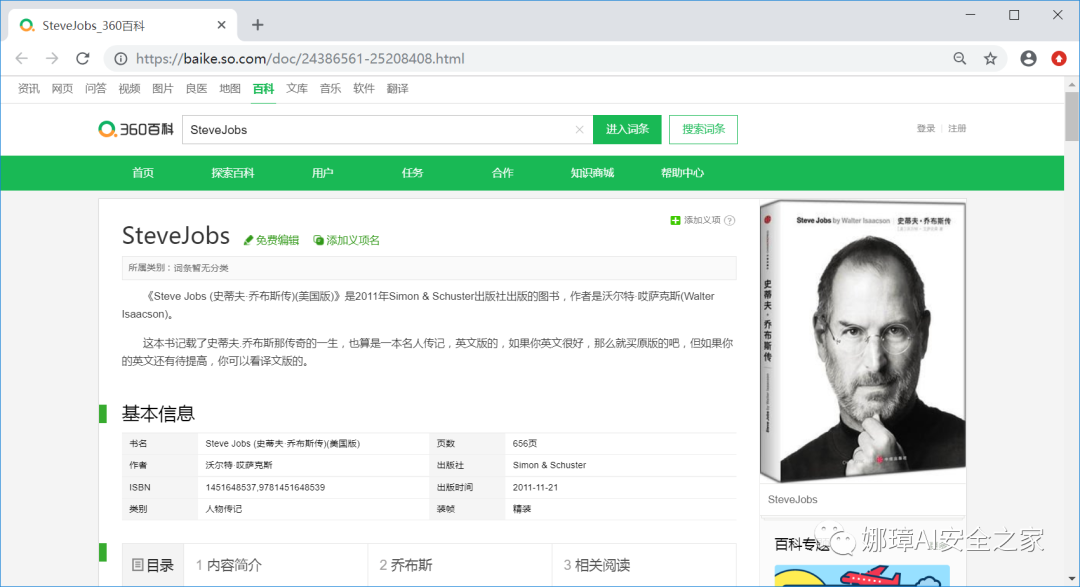Screen dimensions: 1080x587
Task: Open the zoom magnifier icon in the address bar
Action: coord(959,59)
